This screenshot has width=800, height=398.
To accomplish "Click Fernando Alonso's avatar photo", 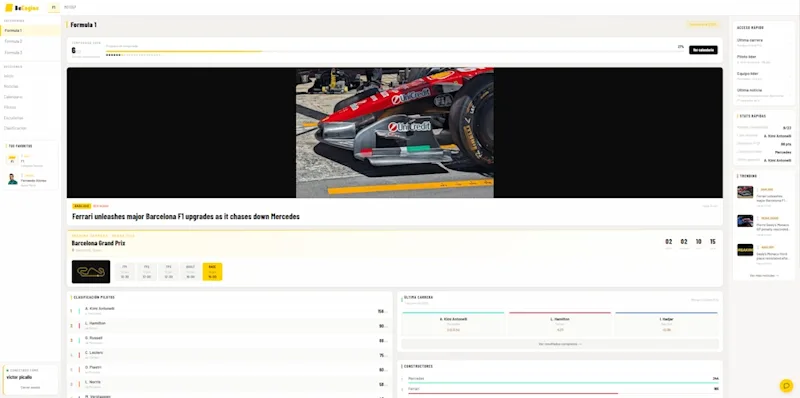I will pyautogui.click(x=12, y=179).
